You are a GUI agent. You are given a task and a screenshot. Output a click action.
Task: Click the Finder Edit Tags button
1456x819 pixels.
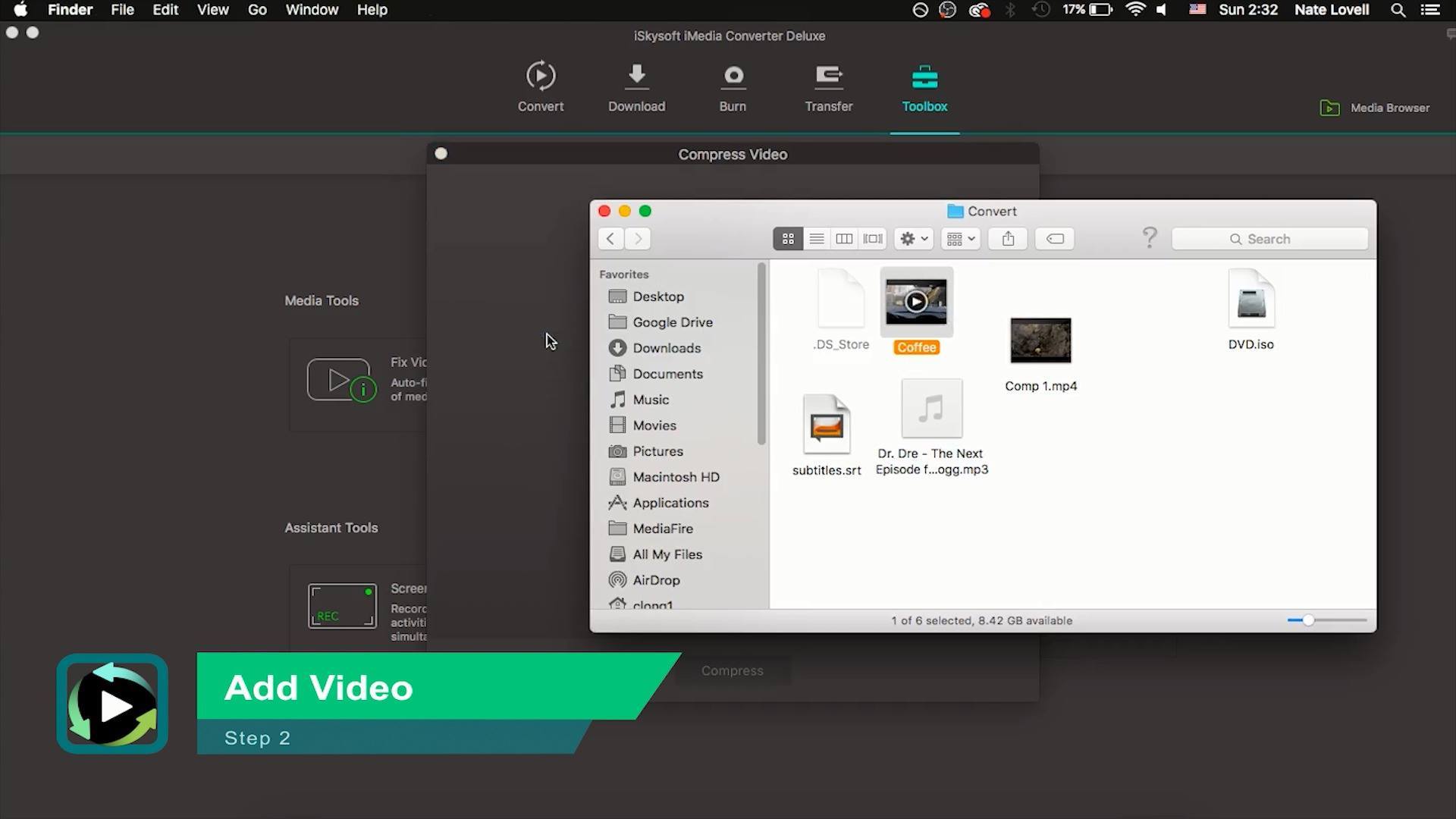coord(1055,239)
